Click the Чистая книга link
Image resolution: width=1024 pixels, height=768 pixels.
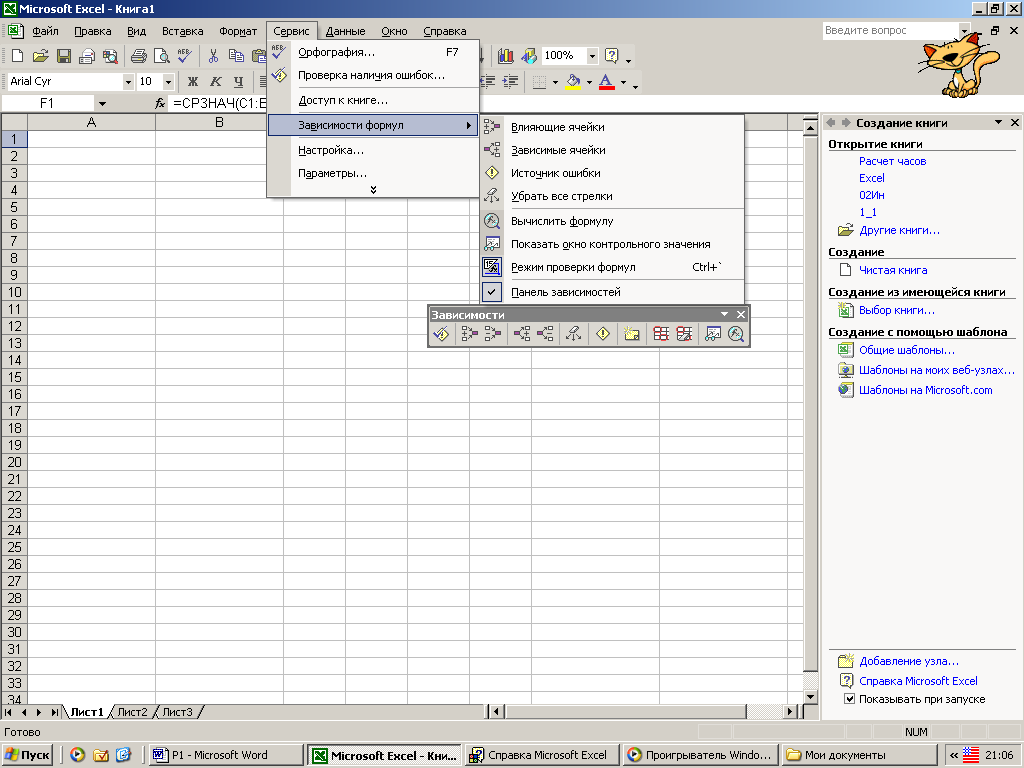point(893,270)
